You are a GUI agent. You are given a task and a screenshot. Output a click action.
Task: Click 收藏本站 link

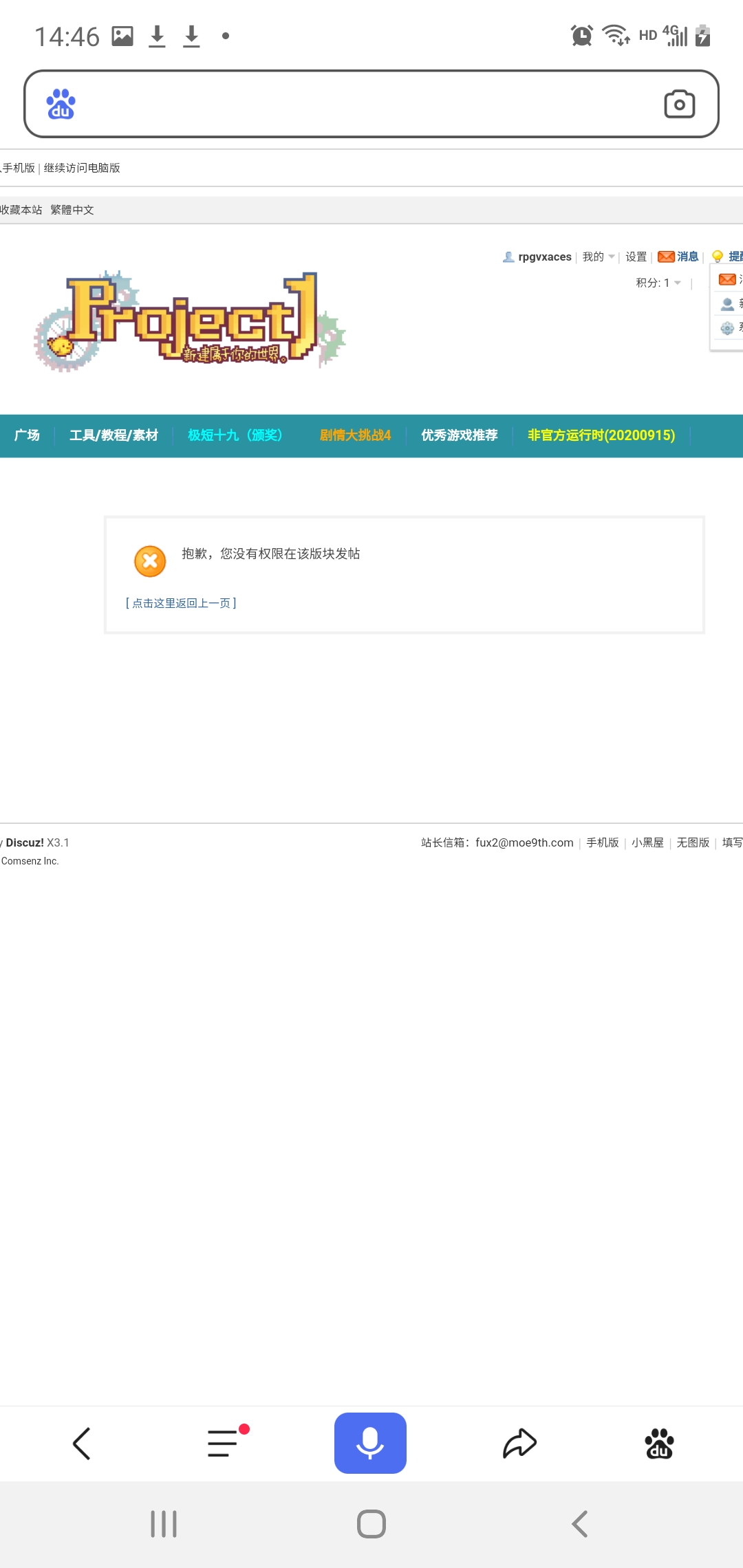coord(21,210)
